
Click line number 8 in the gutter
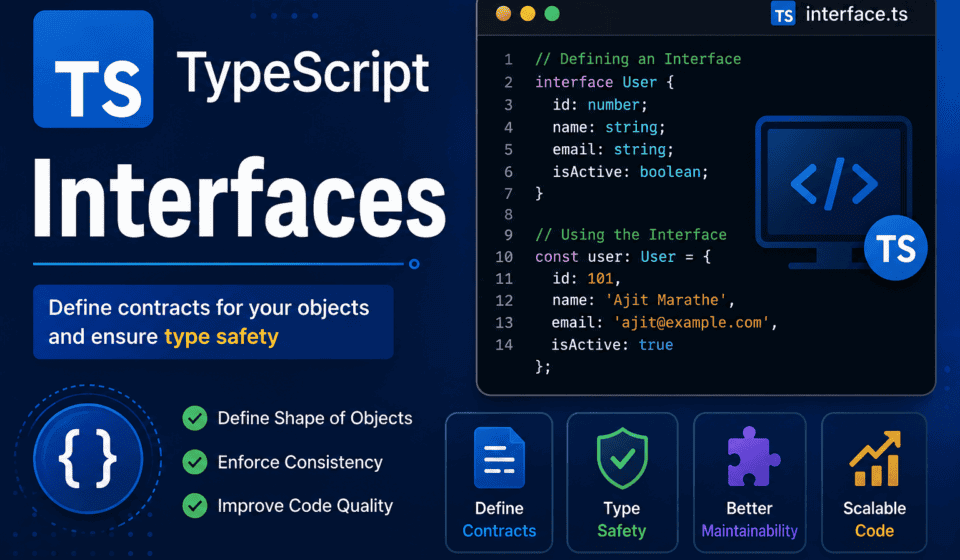[508, 215]
